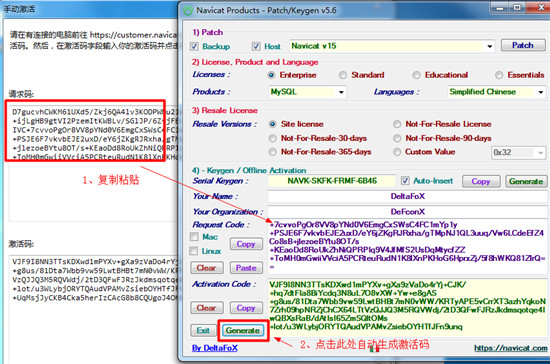Click Clear button under Request Code

point(207,268)
